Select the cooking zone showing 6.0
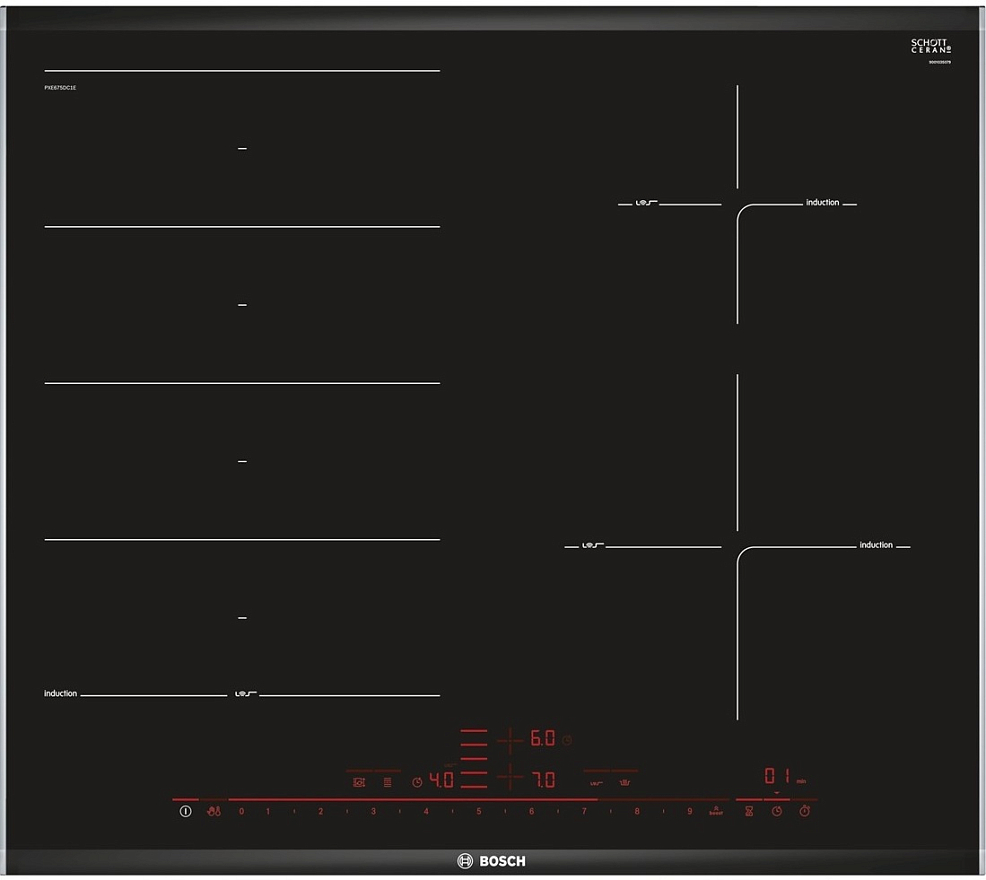The height and width of the screenshot is (880, 986). (541, 739)
